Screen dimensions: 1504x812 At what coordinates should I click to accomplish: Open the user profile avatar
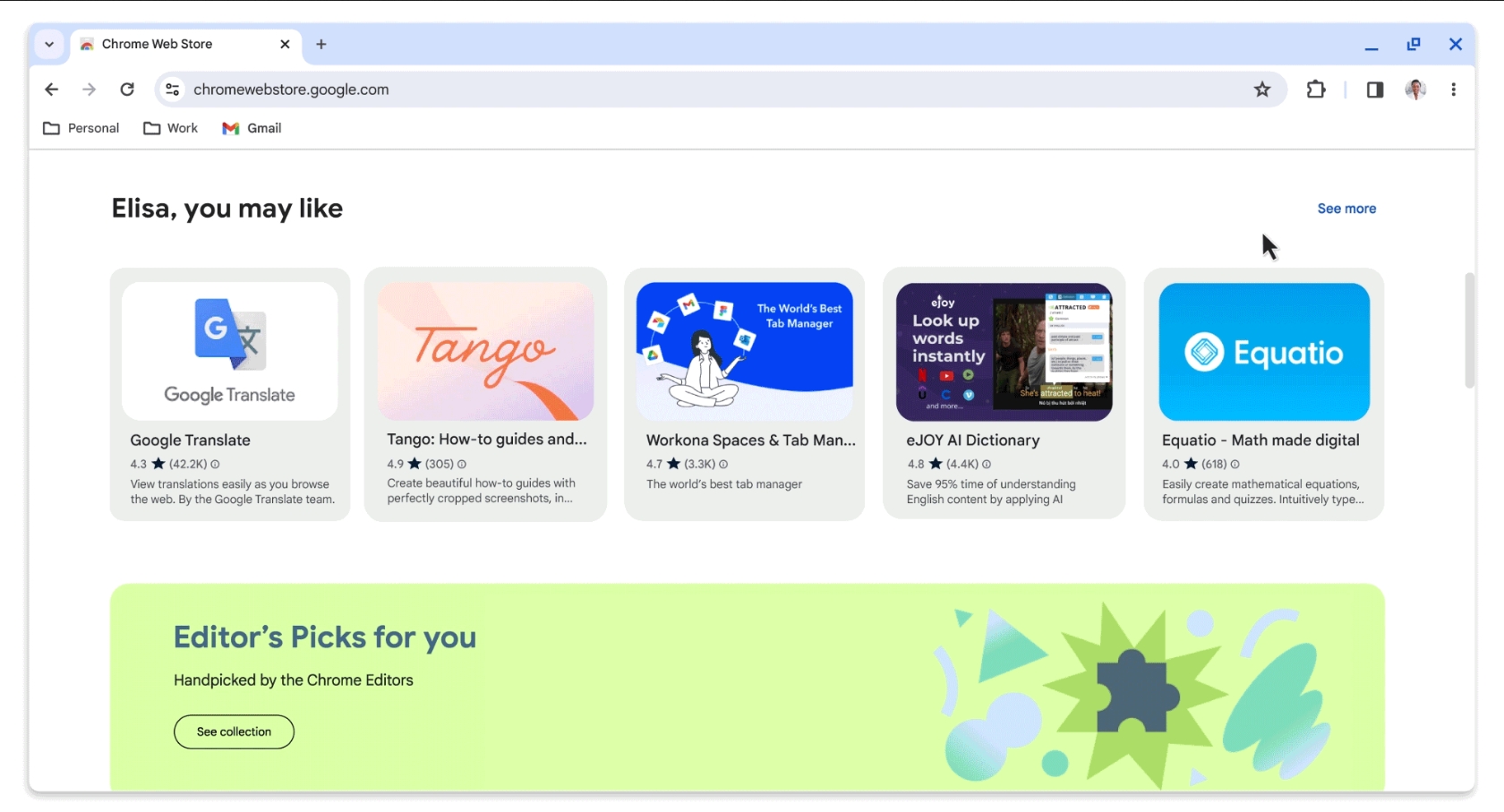click(1415, 90)
